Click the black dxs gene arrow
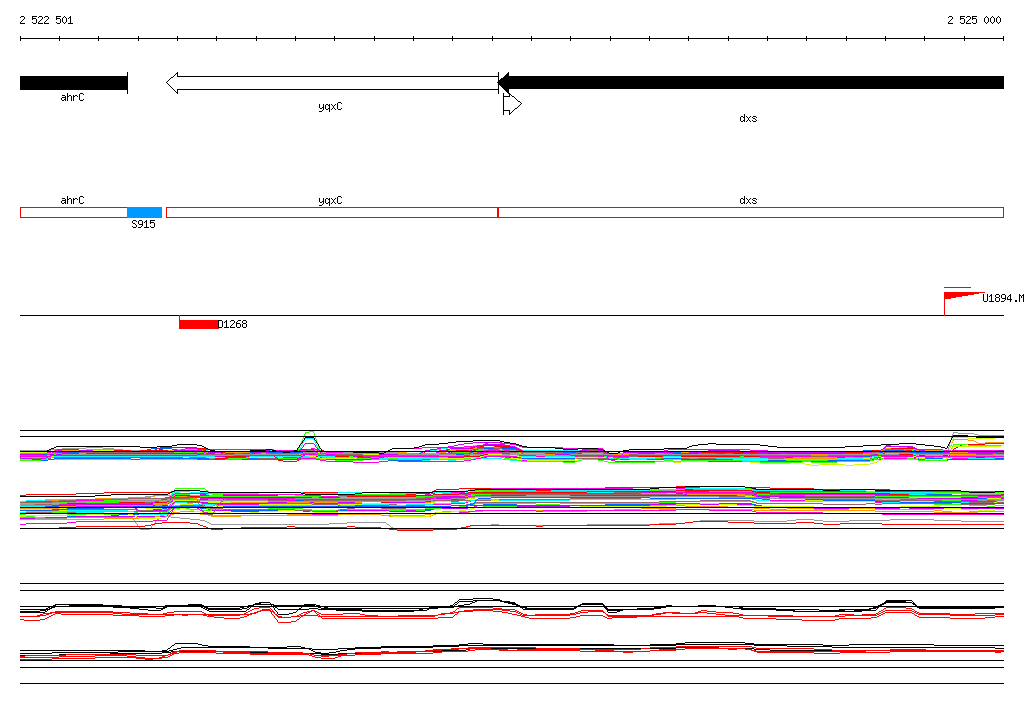This screenshot has width=1024, height=714. click(x=751, y=82)
